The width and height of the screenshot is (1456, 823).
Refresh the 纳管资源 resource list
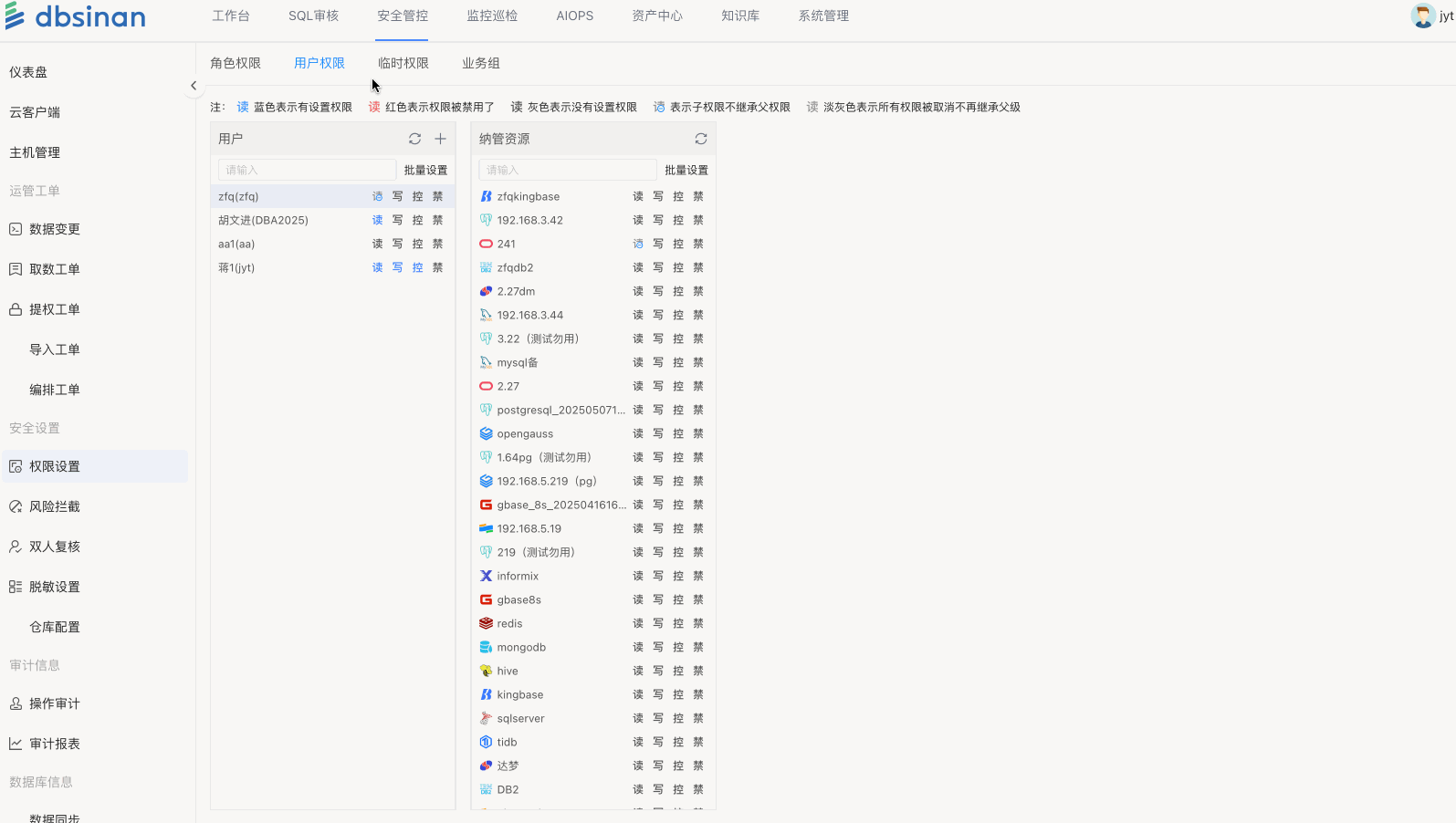pos(700,139)
